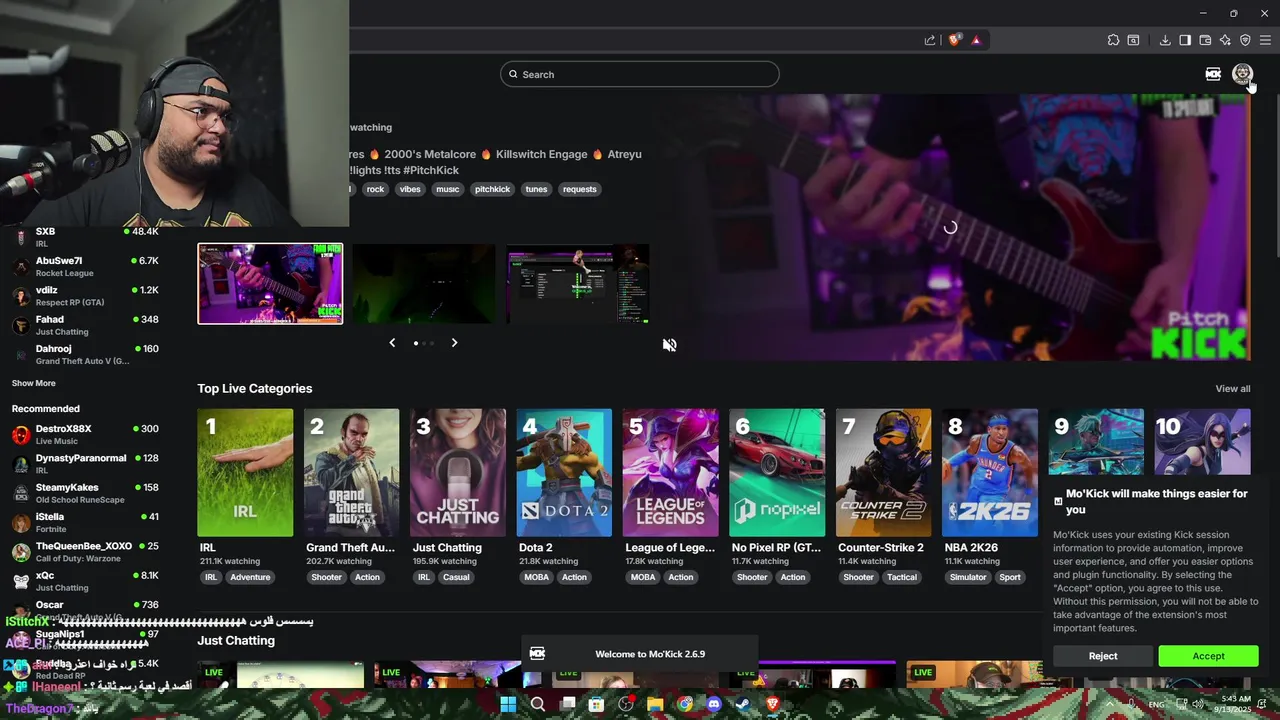Open the Counter-Strike 2 category card

point(883,473)
